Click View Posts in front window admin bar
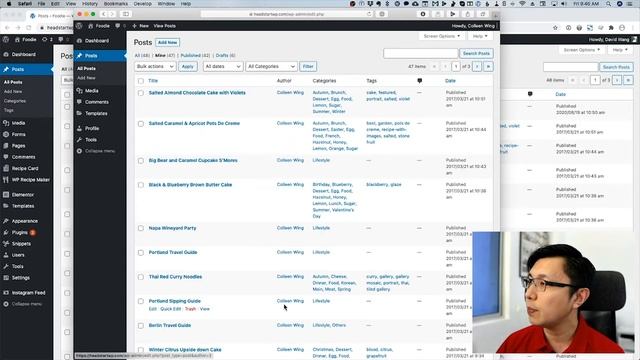This screenshot has height=360, width=640. 164,26
